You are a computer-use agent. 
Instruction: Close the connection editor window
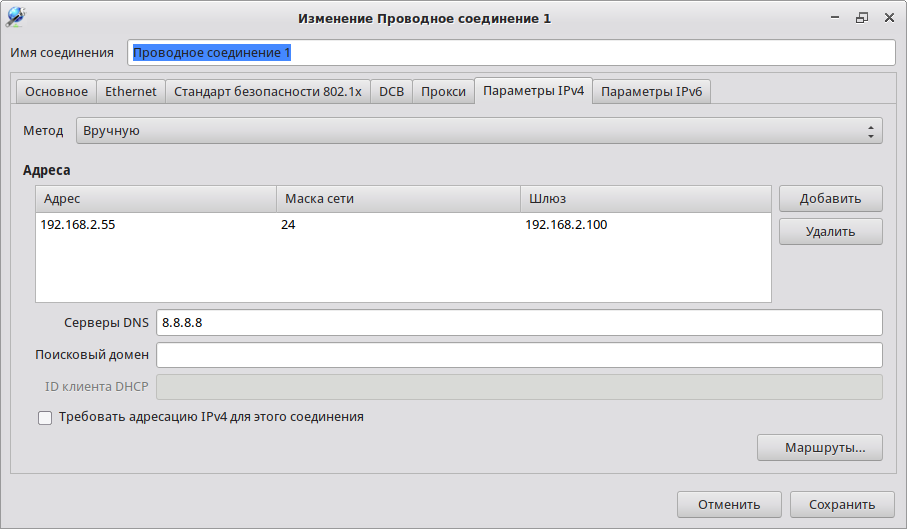(887, 18)
